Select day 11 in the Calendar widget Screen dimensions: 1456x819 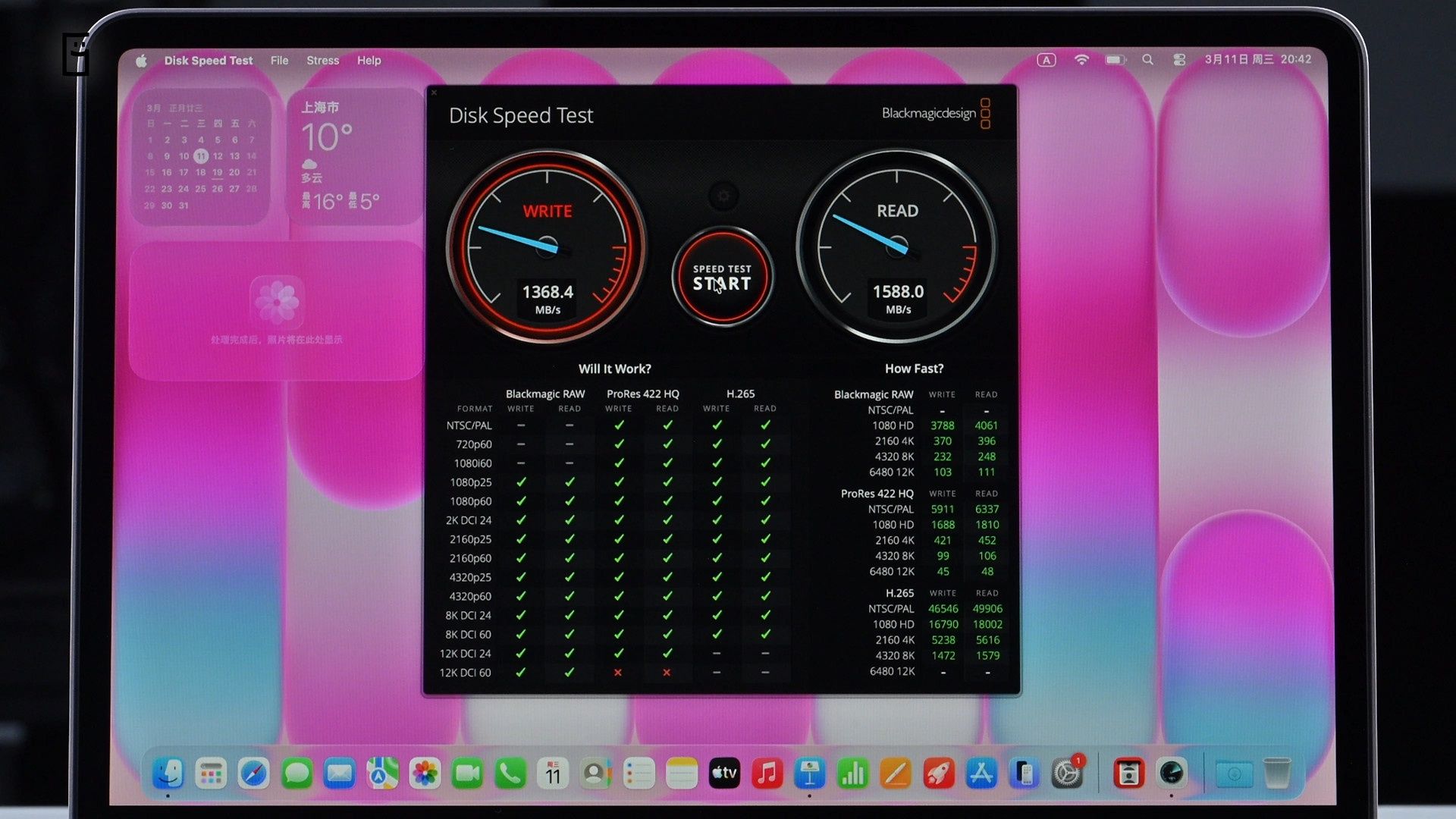coord(200,156)
